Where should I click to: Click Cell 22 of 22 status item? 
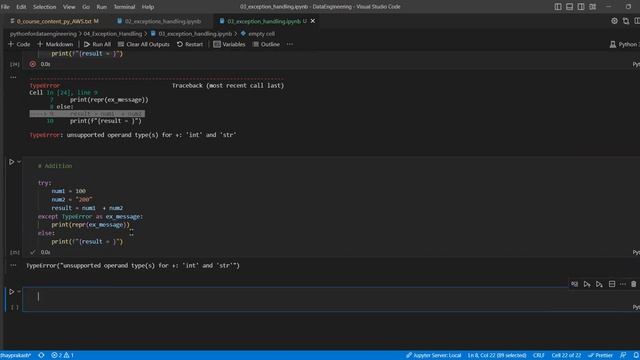click(x=566, y=356)
